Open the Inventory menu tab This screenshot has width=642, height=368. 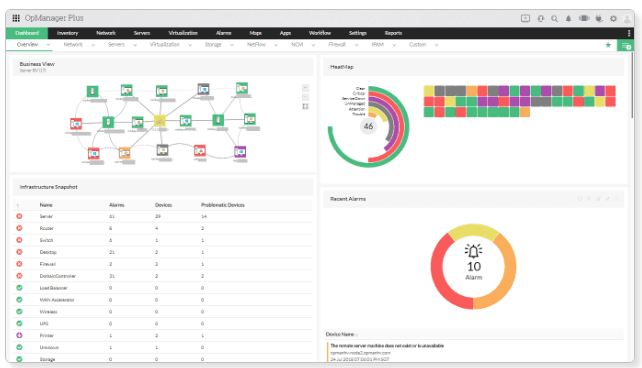(67, 33)
